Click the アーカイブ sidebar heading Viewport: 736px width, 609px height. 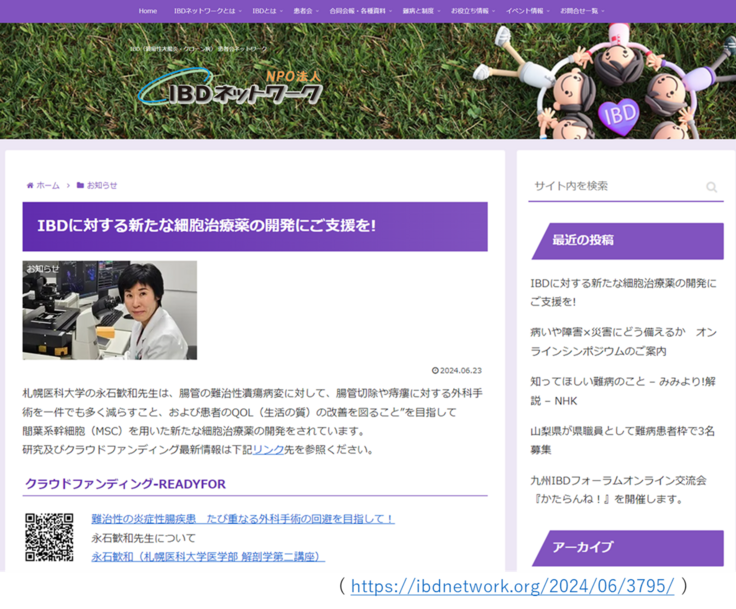pos(628,548)
